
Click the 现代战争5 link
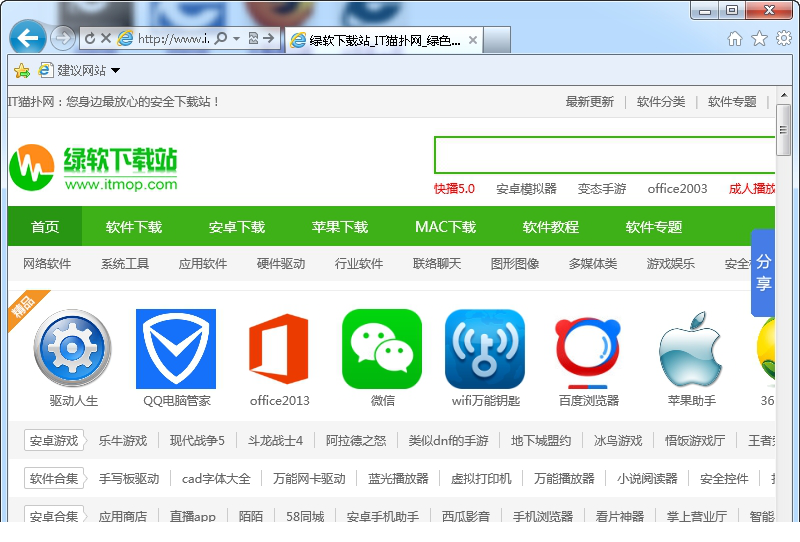(x=197, y=440)
